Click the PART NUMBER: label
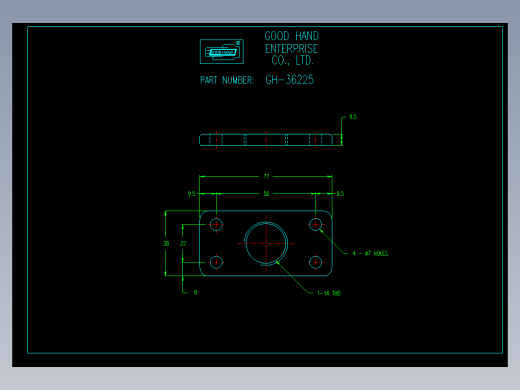The height and width of the screenshot is (390, 520). point(227,80)
